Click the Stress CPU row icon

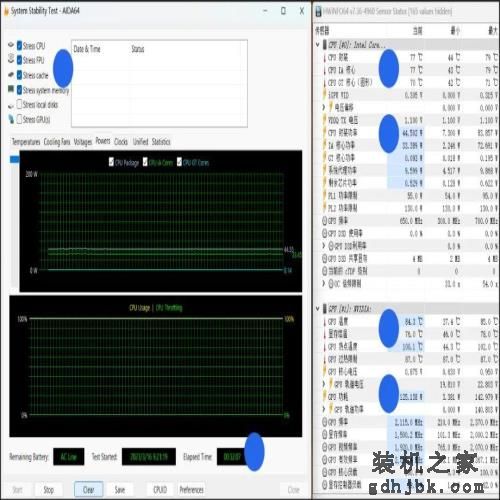[x=11, y=45]
